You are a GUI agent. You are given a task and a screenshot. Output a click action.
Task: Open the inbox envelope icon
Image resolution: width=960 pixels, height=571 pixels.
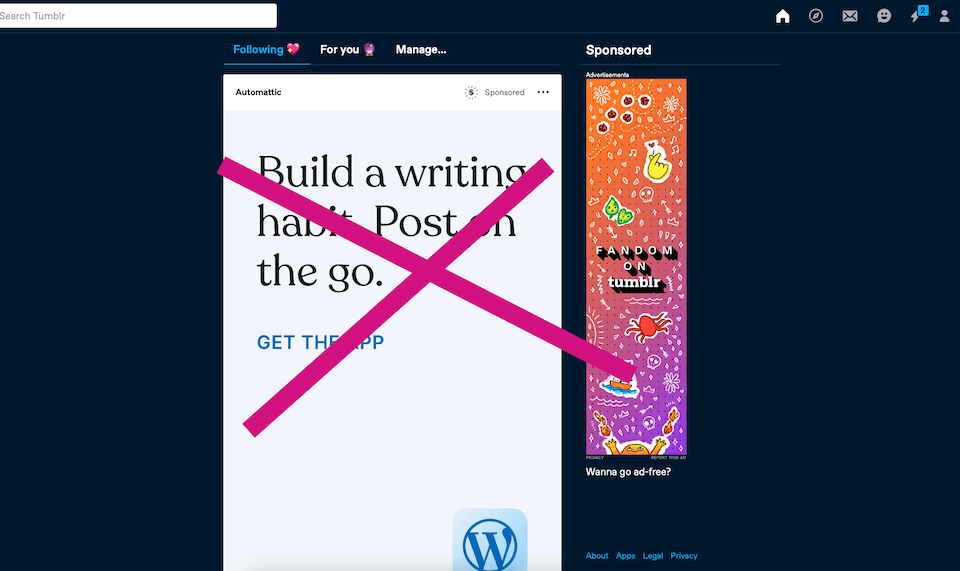click(x=850, y=16)
